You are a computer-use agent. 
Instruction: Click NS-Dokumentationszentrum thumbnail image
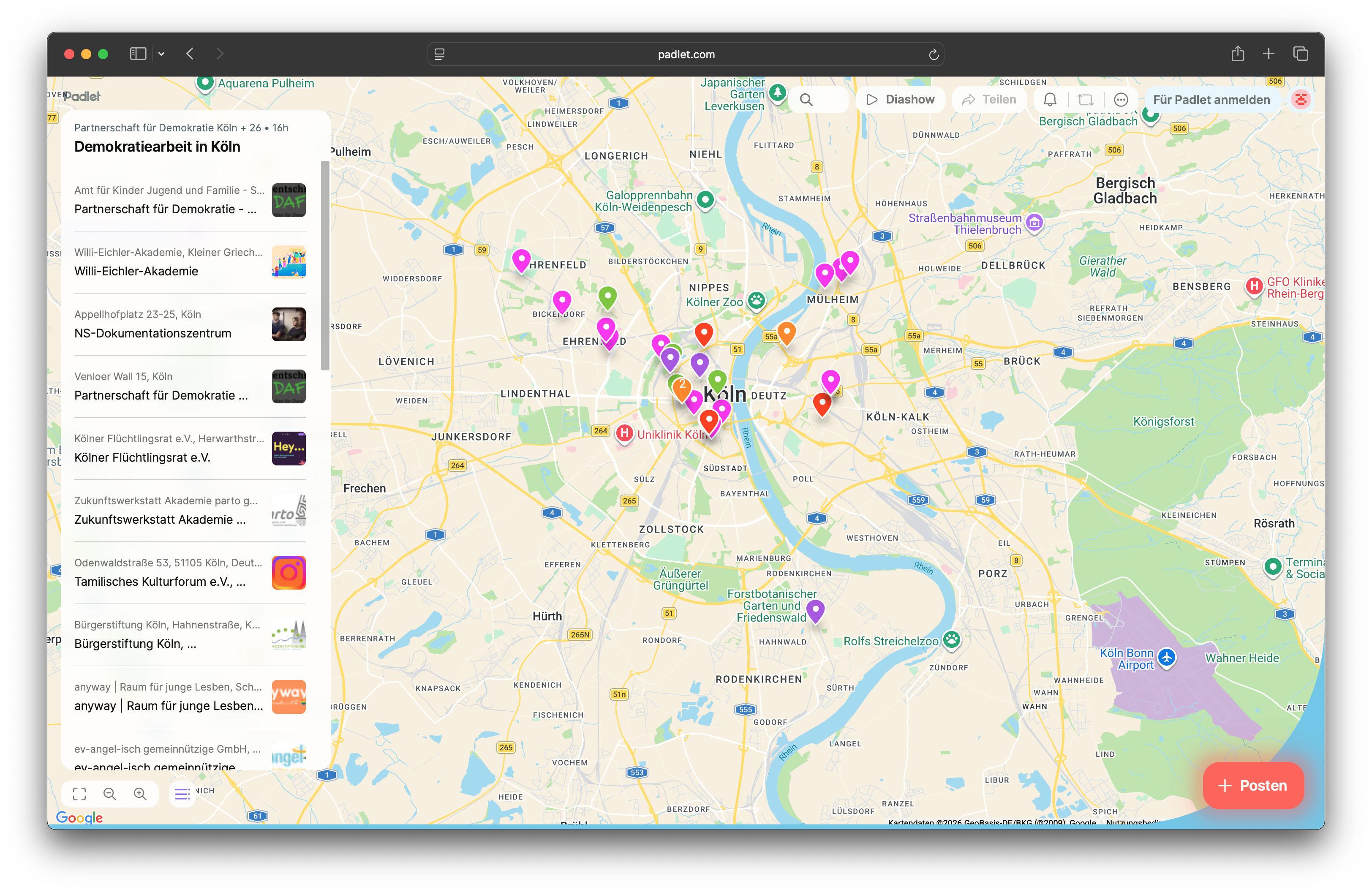click(289, 324)
